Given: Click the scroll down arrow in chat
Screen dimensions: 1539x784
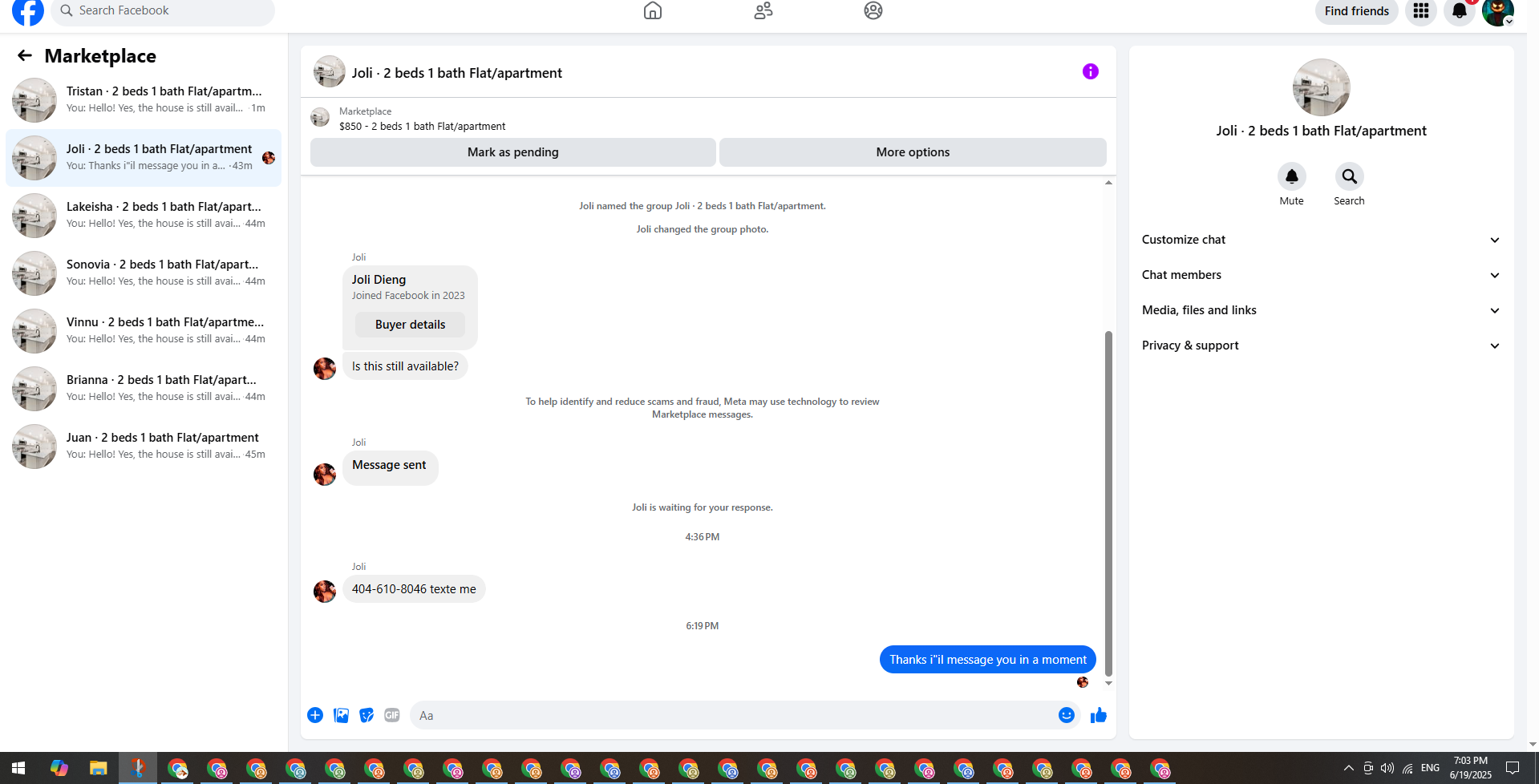Looking at the screenshot, I should (1108, 683).
